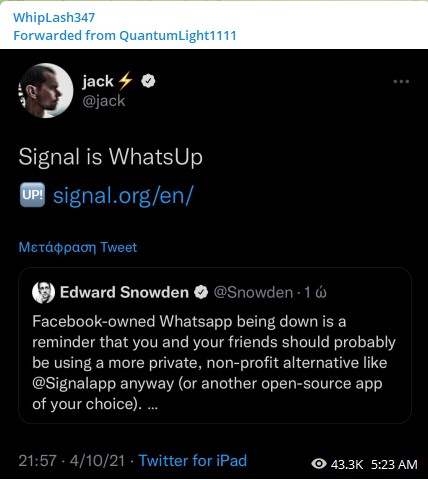428x480 pixels.
Task: Open the three-dot tweet options menu
Action: coord(401,82)
